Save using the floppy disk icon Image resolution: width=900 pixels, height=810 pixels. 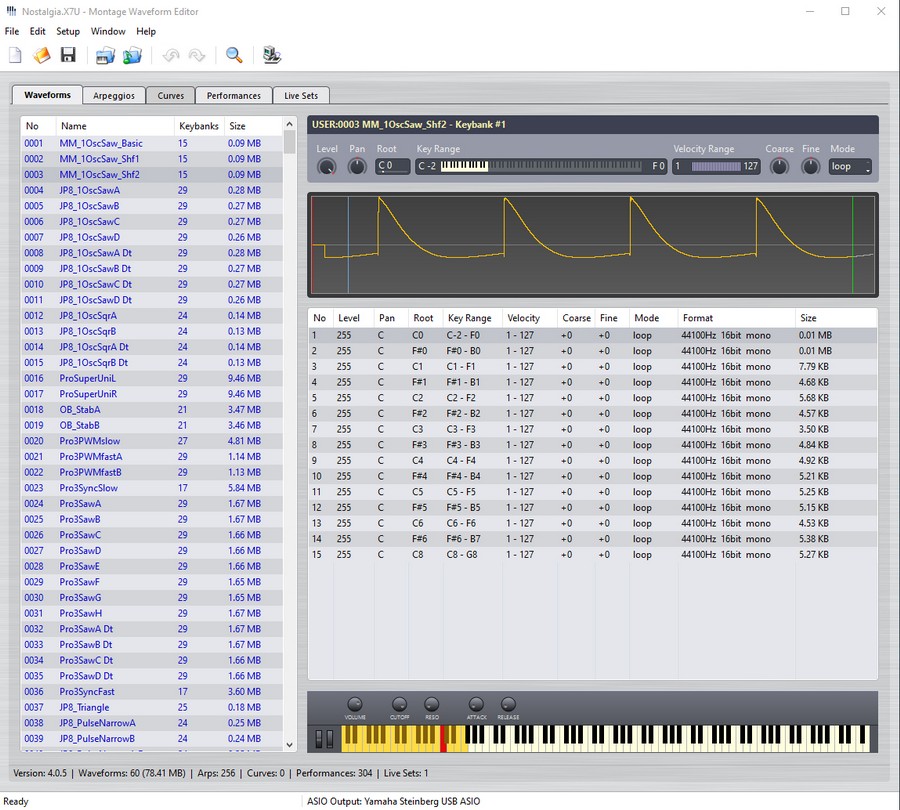pyautogui.click(x=68, y=55)
